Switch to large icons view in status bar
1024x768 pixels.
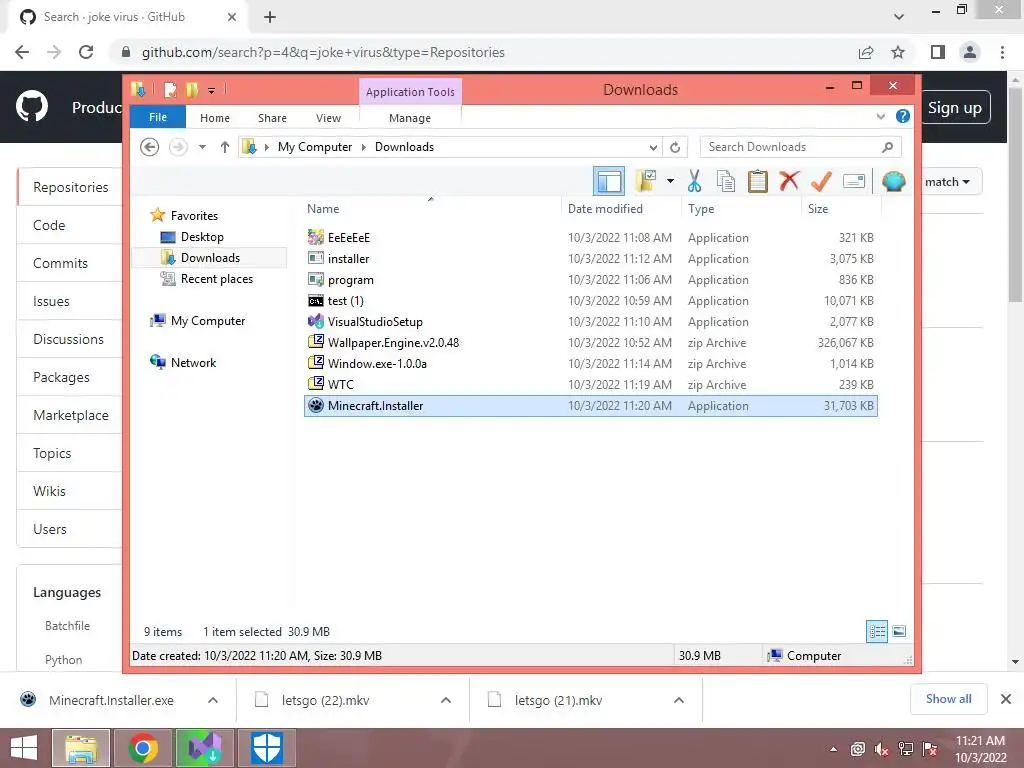click(899, 631)
